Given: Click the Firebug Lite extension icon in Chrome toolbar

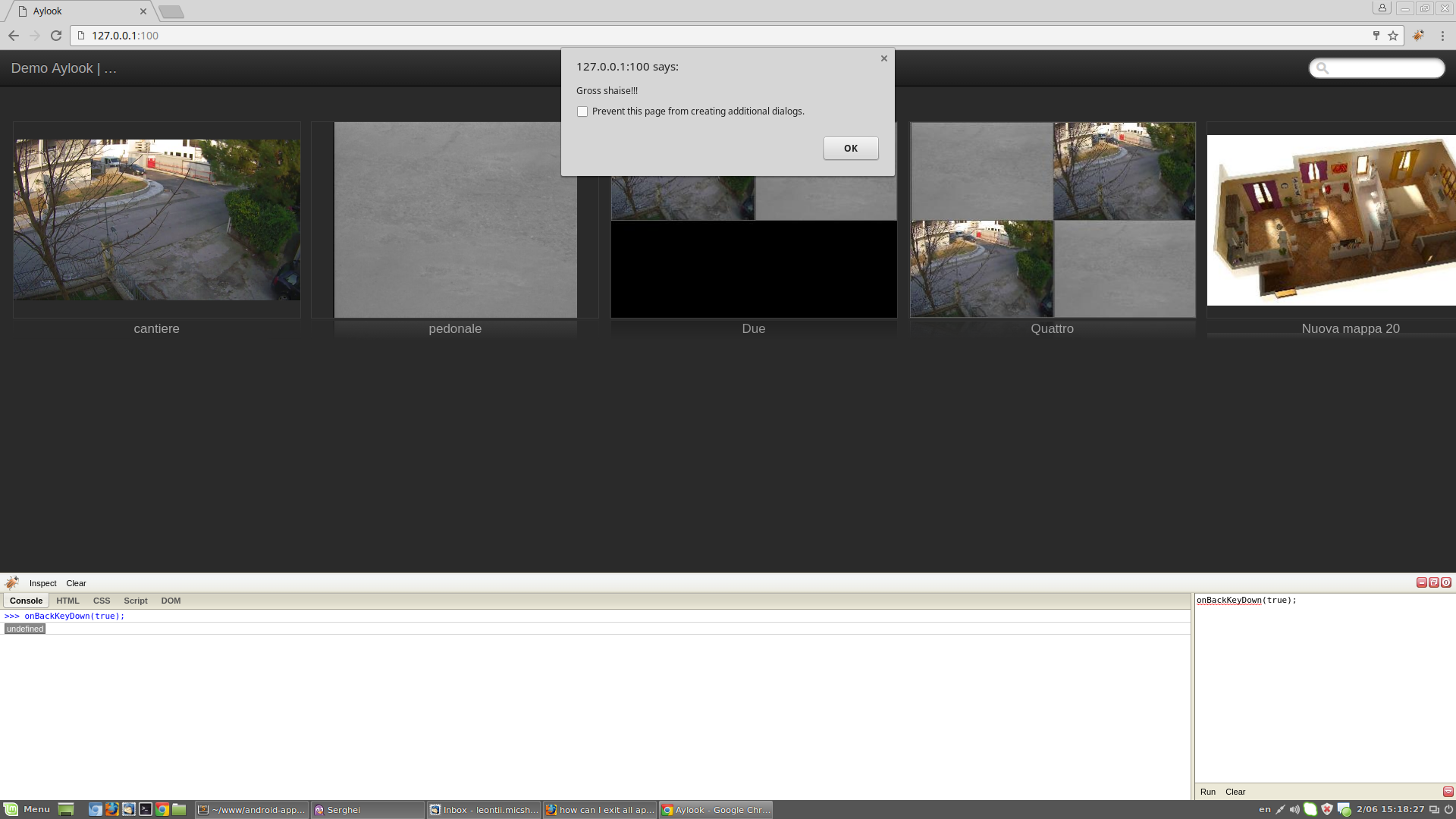Looking at the screenshot, I should coord(1418,36).
